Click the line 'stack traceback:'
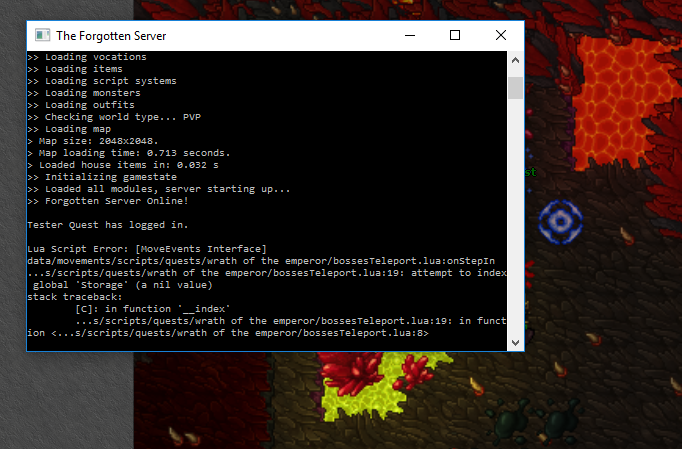 coord(75,297)
